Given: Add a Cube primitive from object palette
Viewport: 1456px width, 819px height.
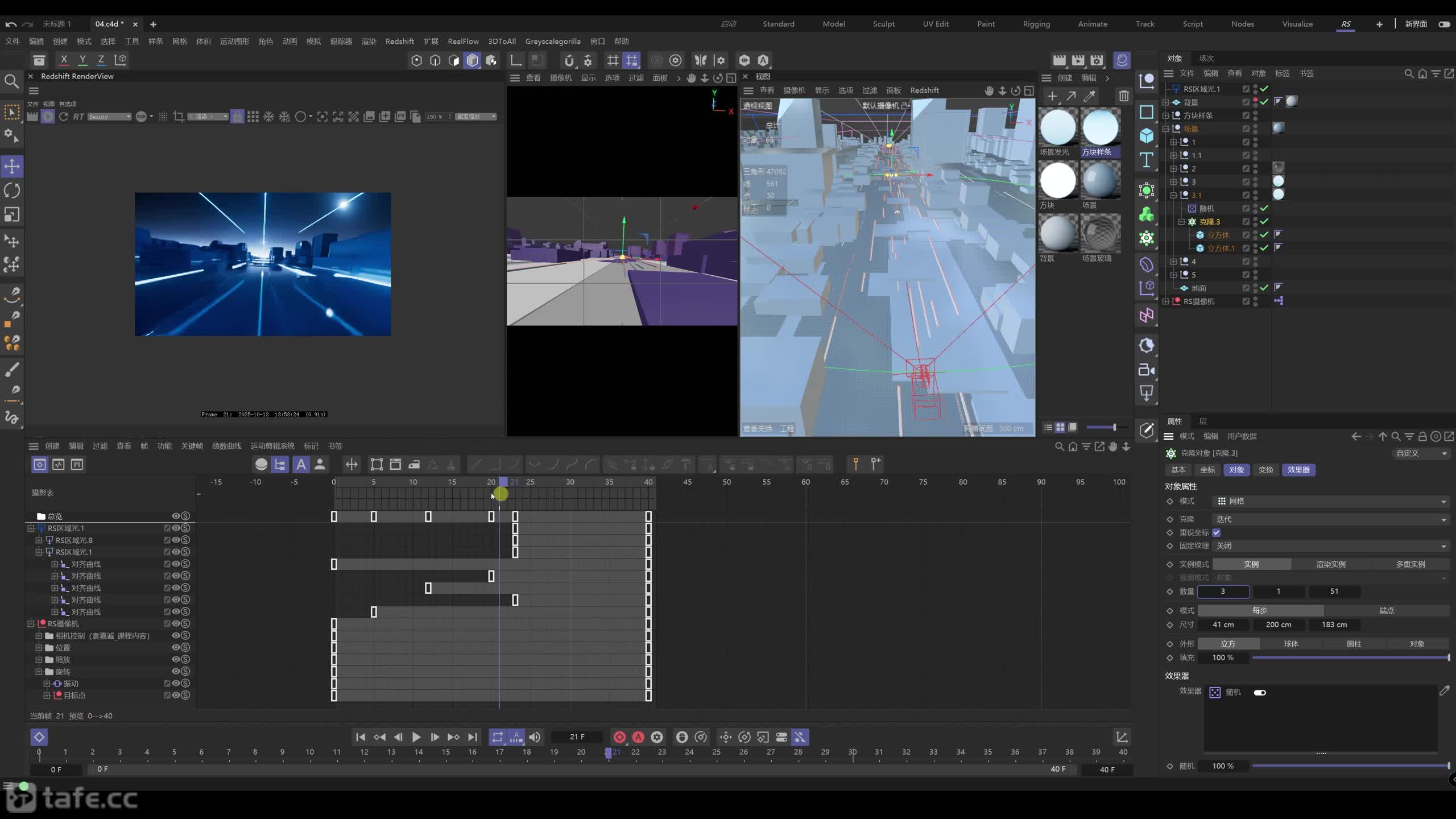Looking at the screenshot, I should point(1147,135).
